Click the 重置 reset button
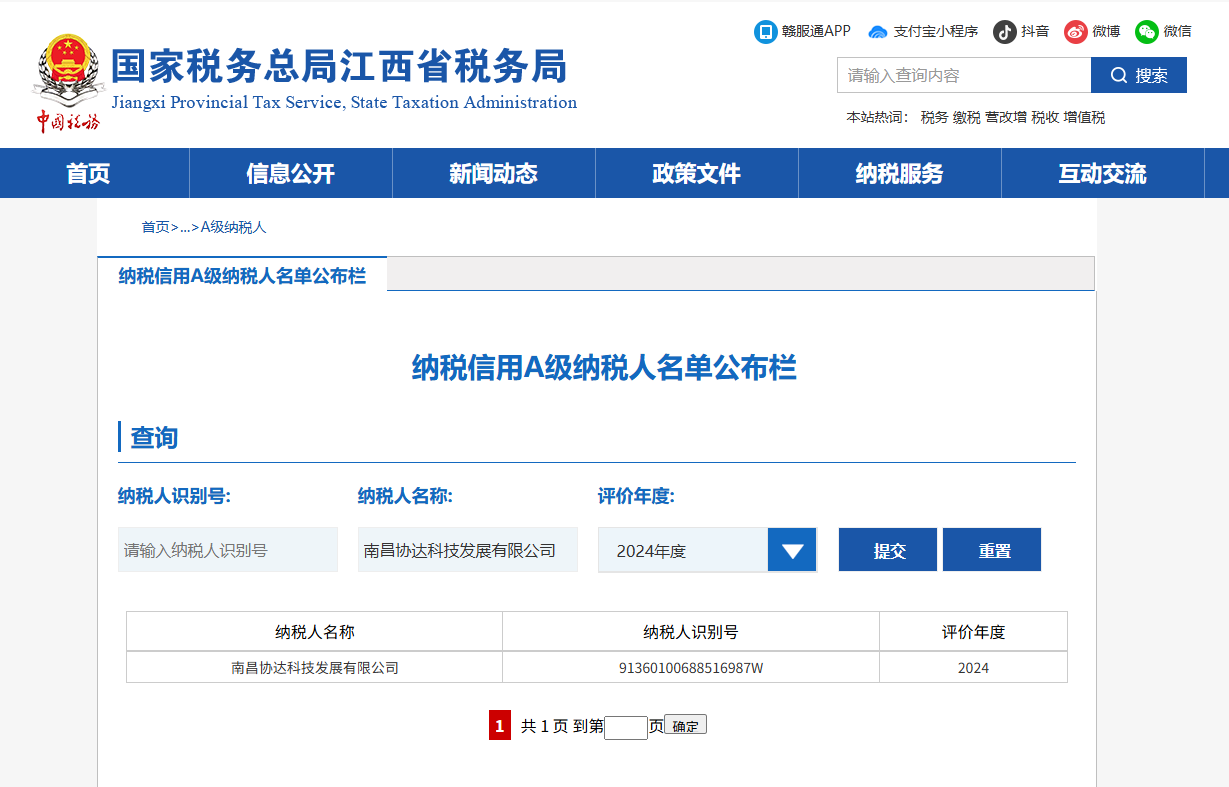This screenshot has width=1229, height=787. [x=993, y=551]
